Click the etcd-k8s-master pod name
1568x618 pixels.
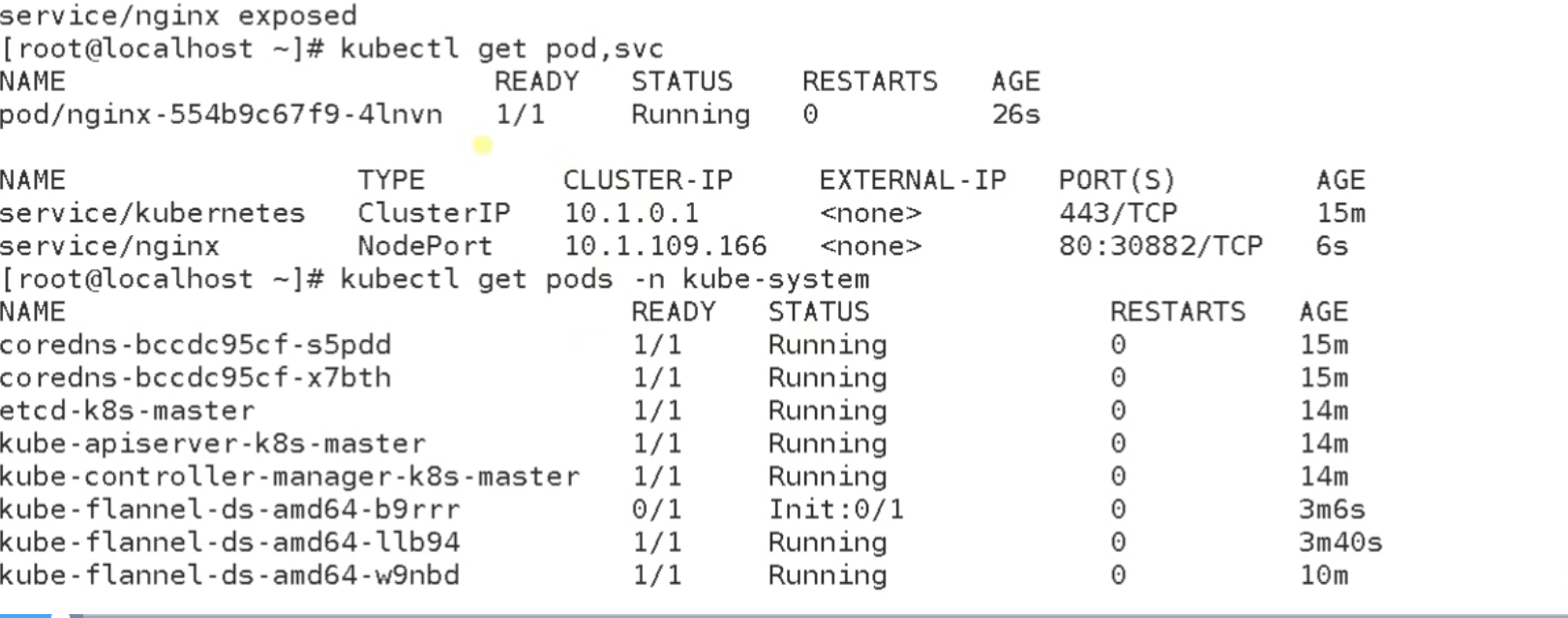click(x=127, y=412)
